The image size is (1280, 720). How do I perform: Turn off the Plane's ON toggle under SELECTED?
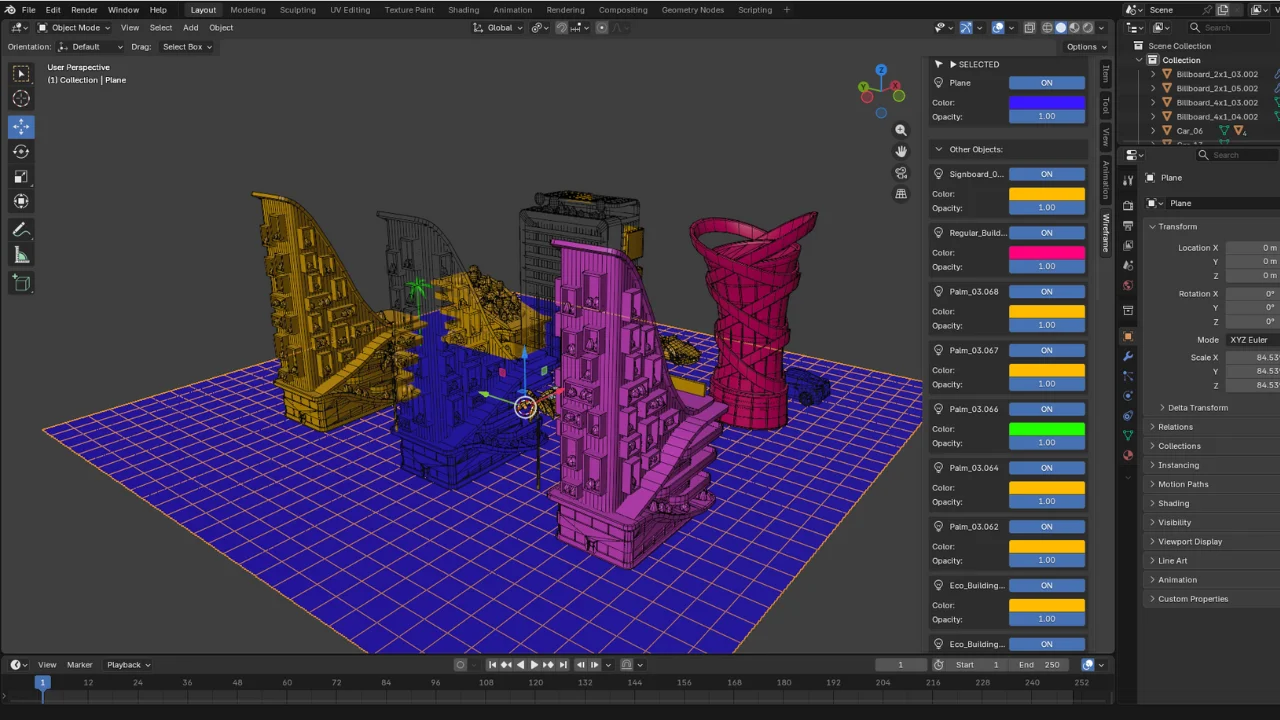point(1046,82)
